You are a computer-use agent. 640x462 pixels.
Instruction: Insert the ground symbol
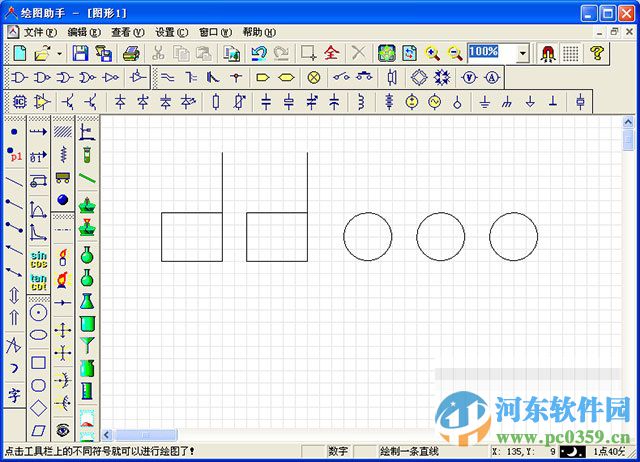point(484,102)
